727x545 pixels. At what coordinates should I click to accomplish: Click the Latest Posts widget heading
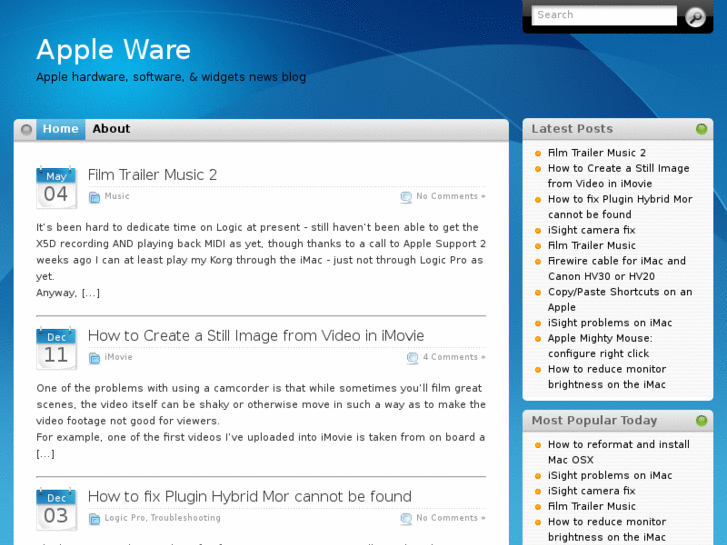(x=572, y=129)
